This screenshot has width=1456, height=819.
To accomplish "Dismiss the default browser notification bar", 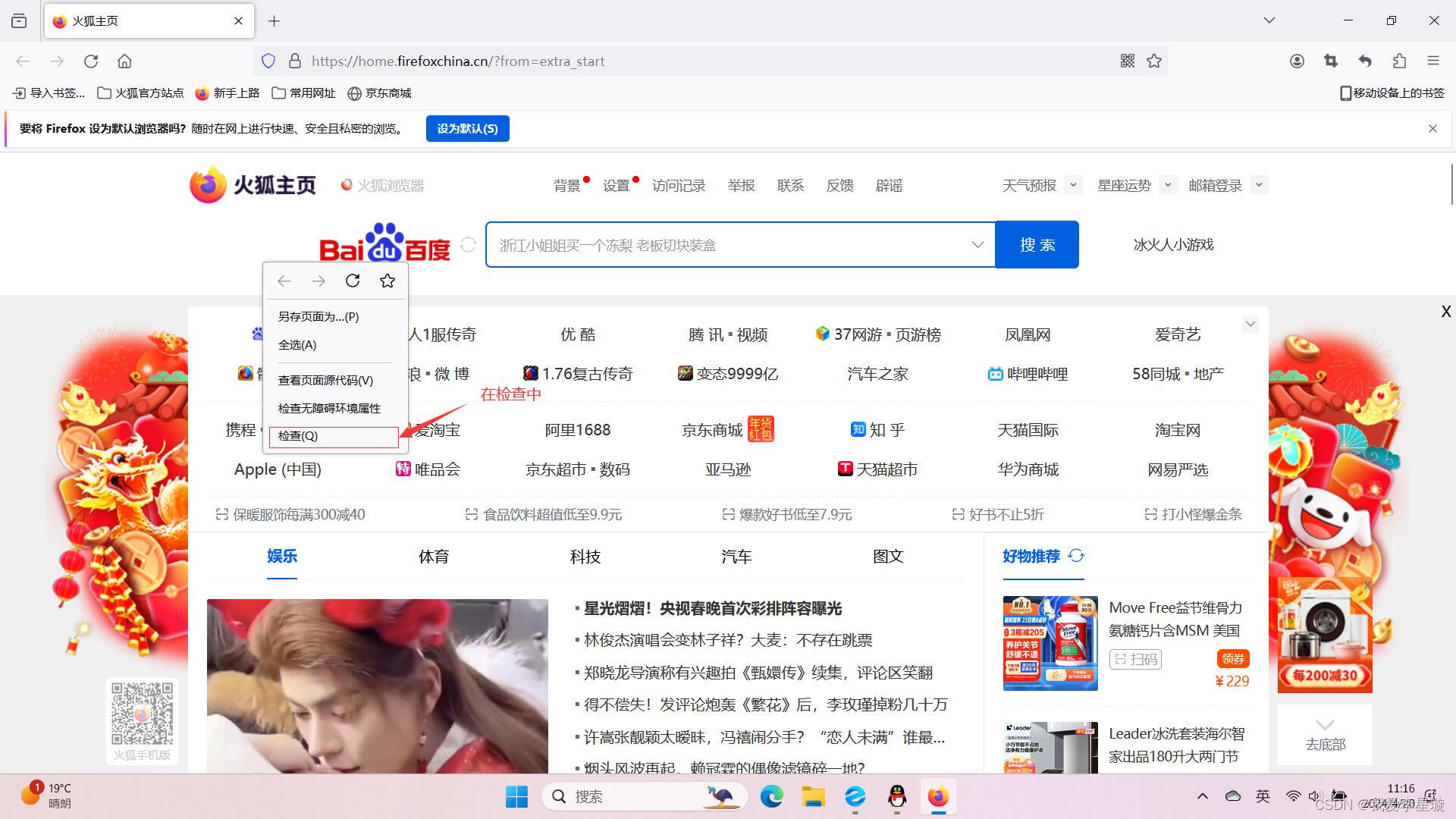I will pos(1432,129).
